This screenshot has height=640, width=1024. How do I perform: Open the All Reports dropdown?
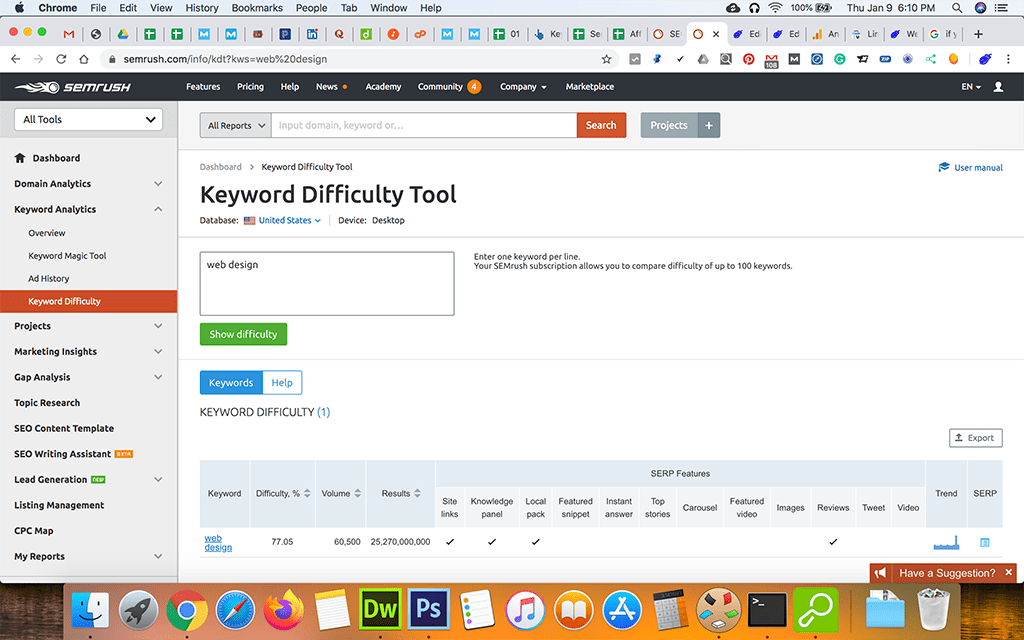pos(236,125)
